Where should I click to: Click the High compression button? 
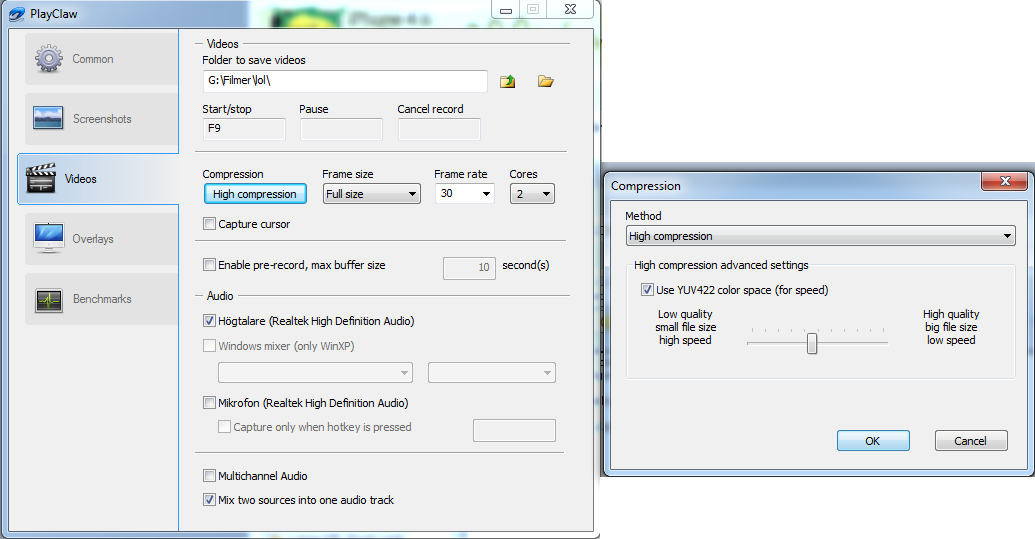255,194
